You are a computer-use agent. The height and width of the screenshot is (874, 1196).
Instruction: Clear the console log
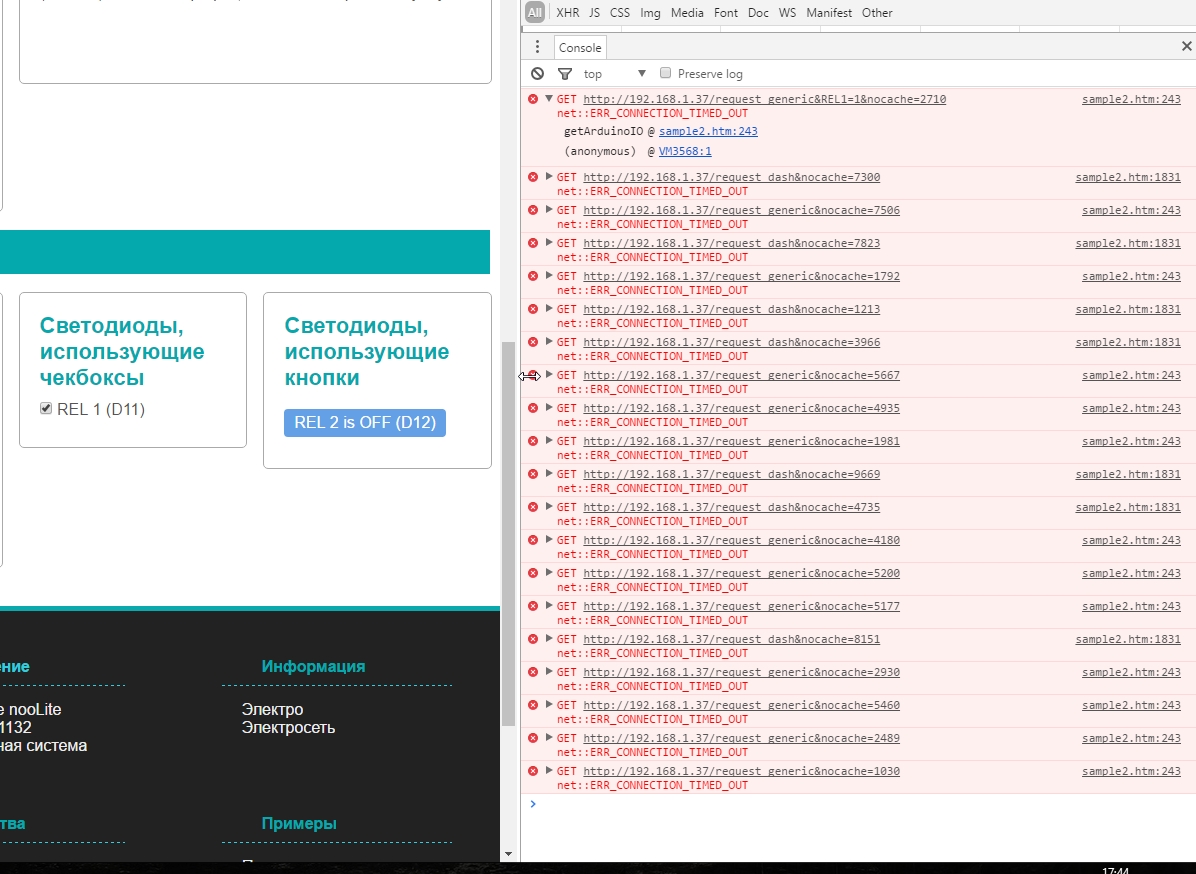538,74
